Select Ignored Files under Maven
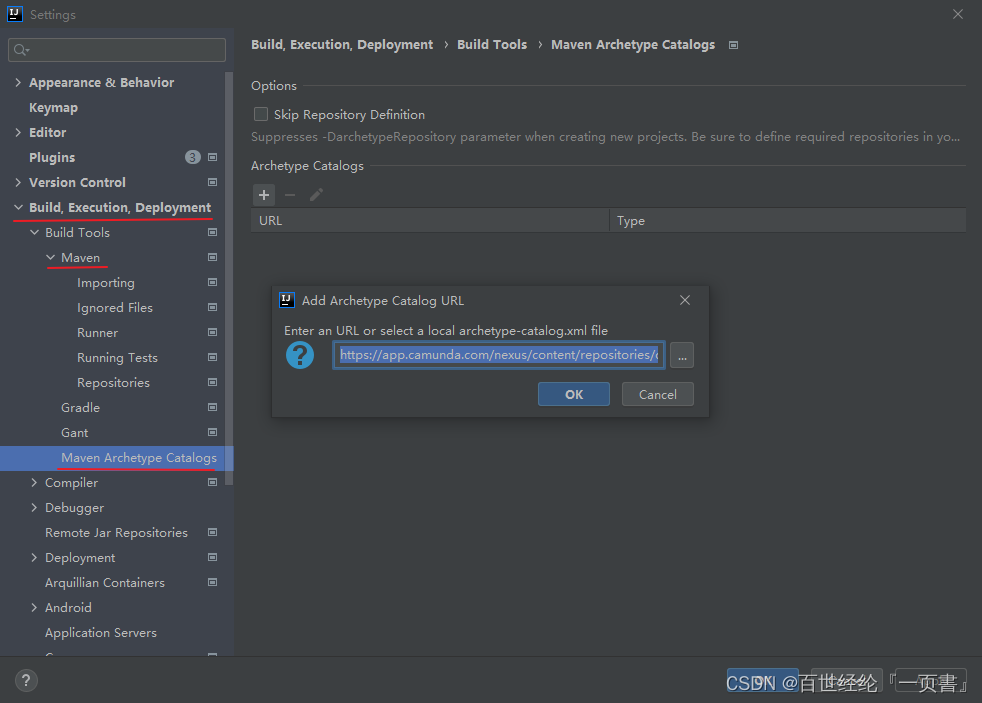Viewport: 982px width, 703px height. tap(115, 308)
